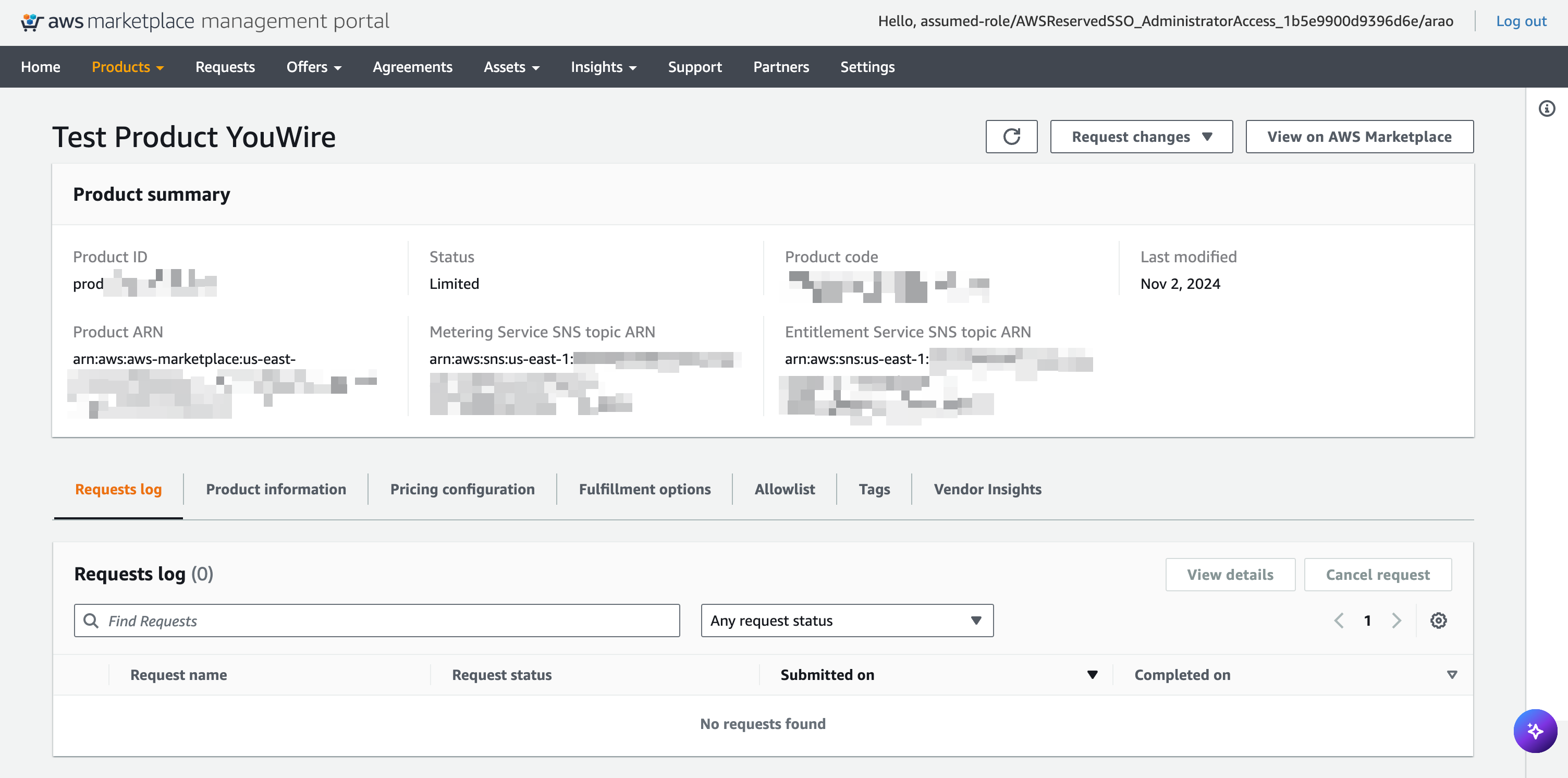The height and width of the screenshot is (778, 1568).
Task: Open the info panel icon
Action: coord(1547,108)
